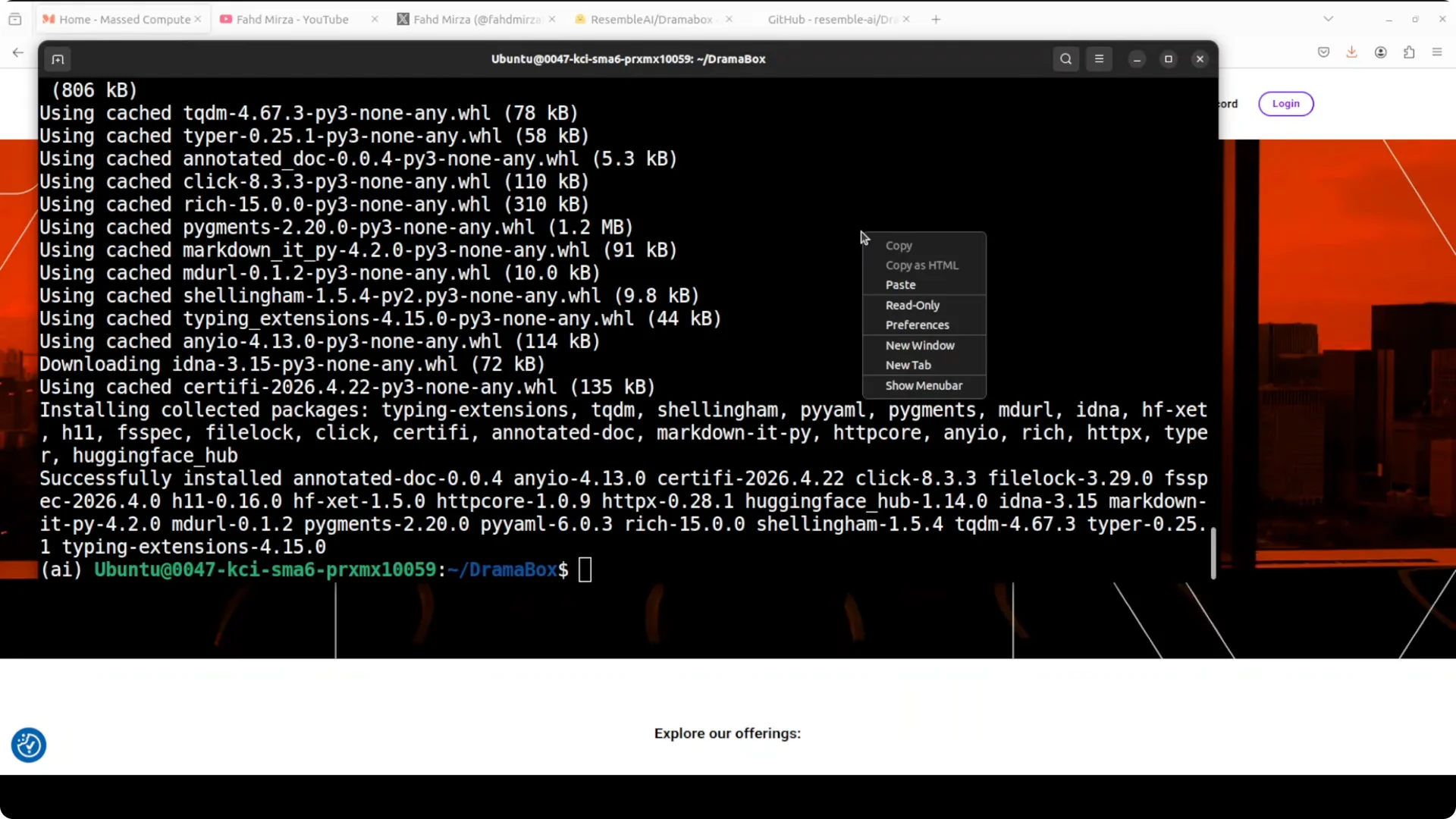Click the accessibility widget icon on the webpage
The width and height of the screenshot is (1456, 819).
[29, 745]
